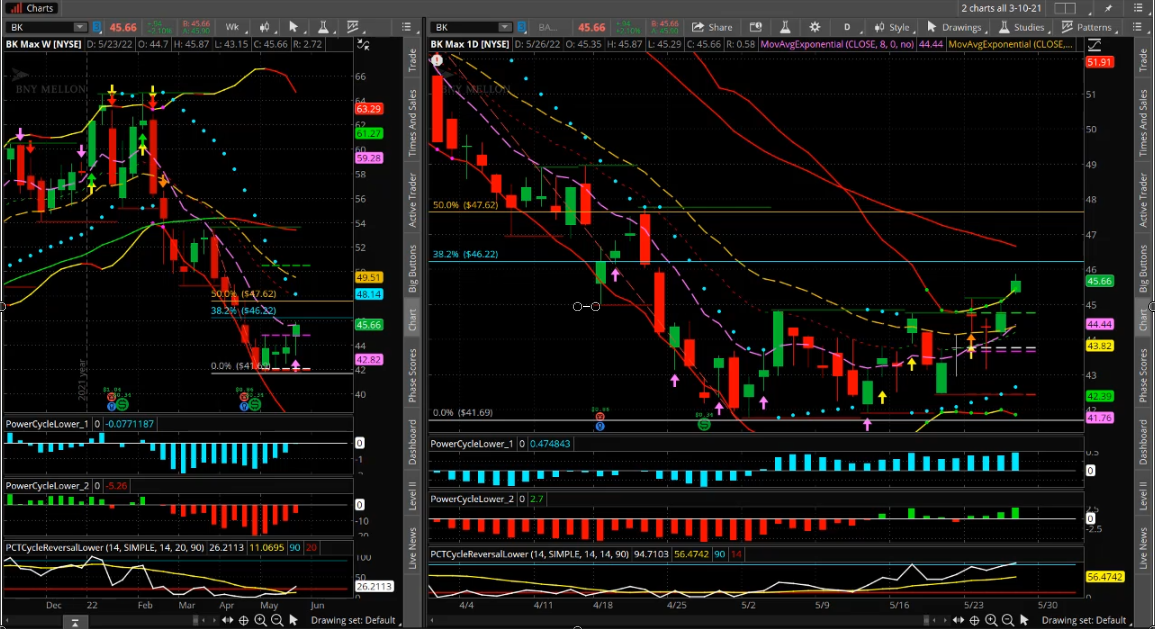Viewport: 1155px width, 629px height.
Task: Zoom out on the right chart
Action: [x=1008, y=620]
